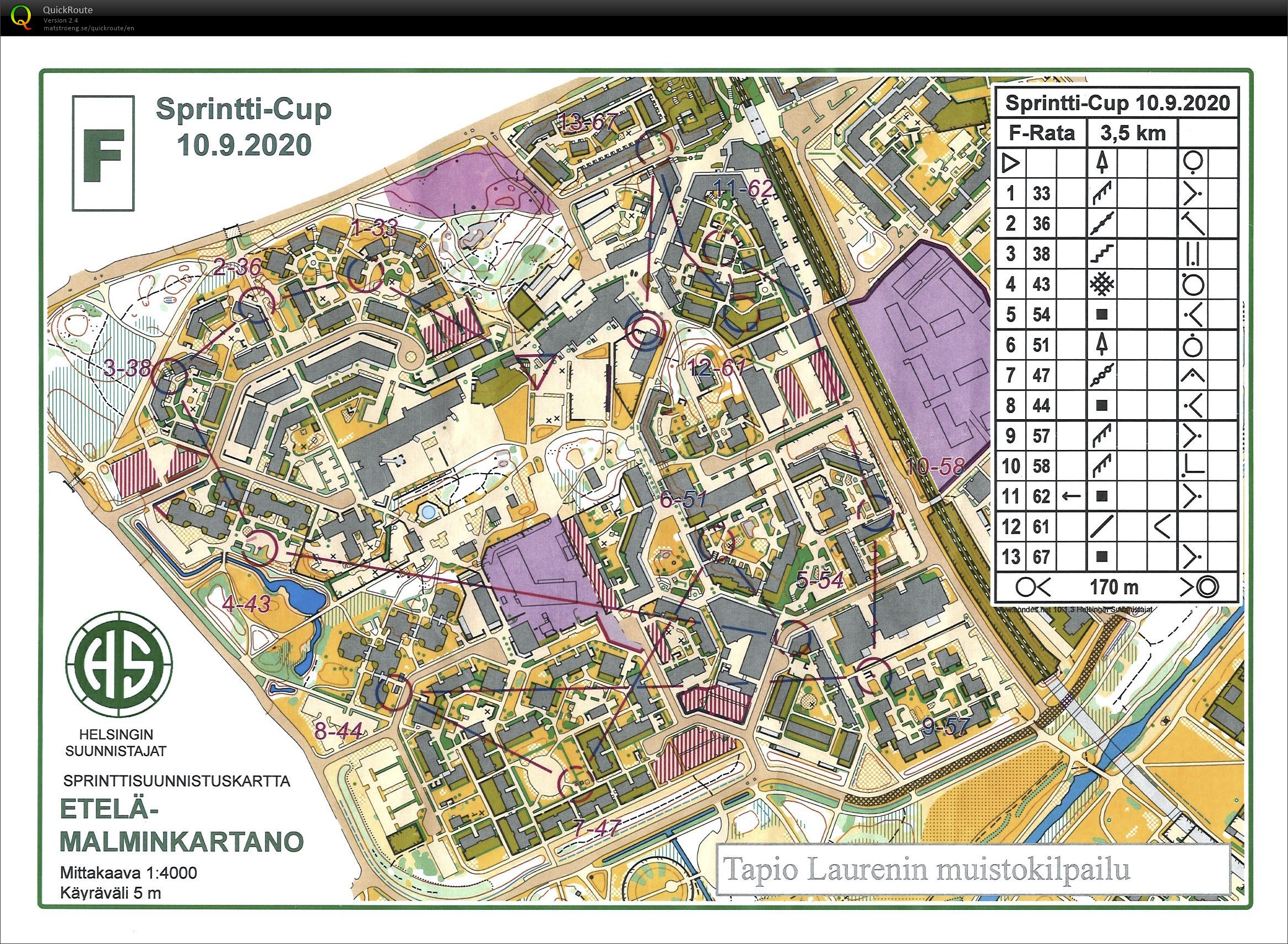Image resolution: width=1288 pixels, height=944 pixels.
Task: Click control label '9-57' on map
Action: (946, 726)
